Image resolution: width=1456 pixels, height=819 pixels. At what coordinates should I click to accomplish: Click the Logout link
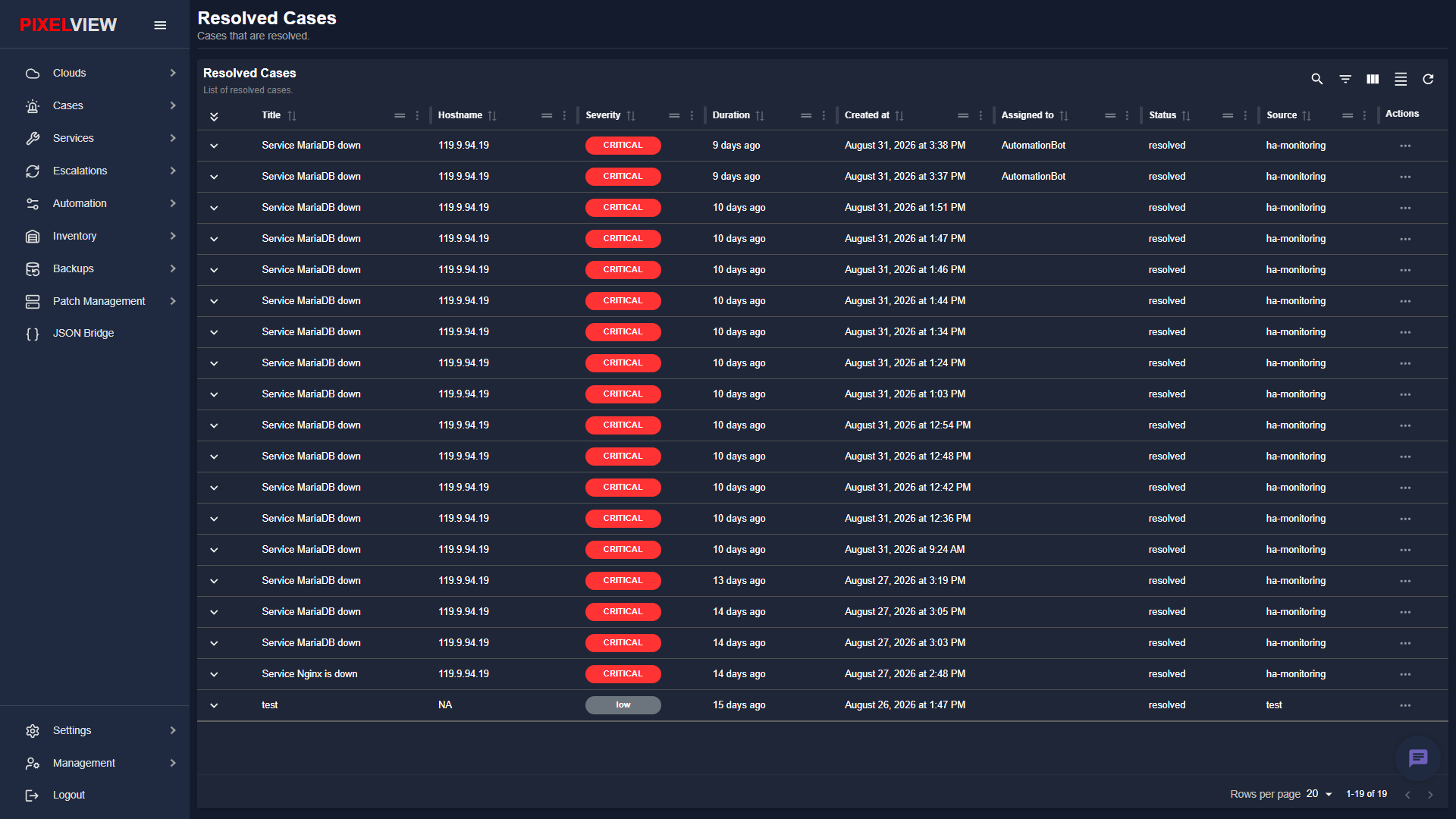click(x=68, y=795)
